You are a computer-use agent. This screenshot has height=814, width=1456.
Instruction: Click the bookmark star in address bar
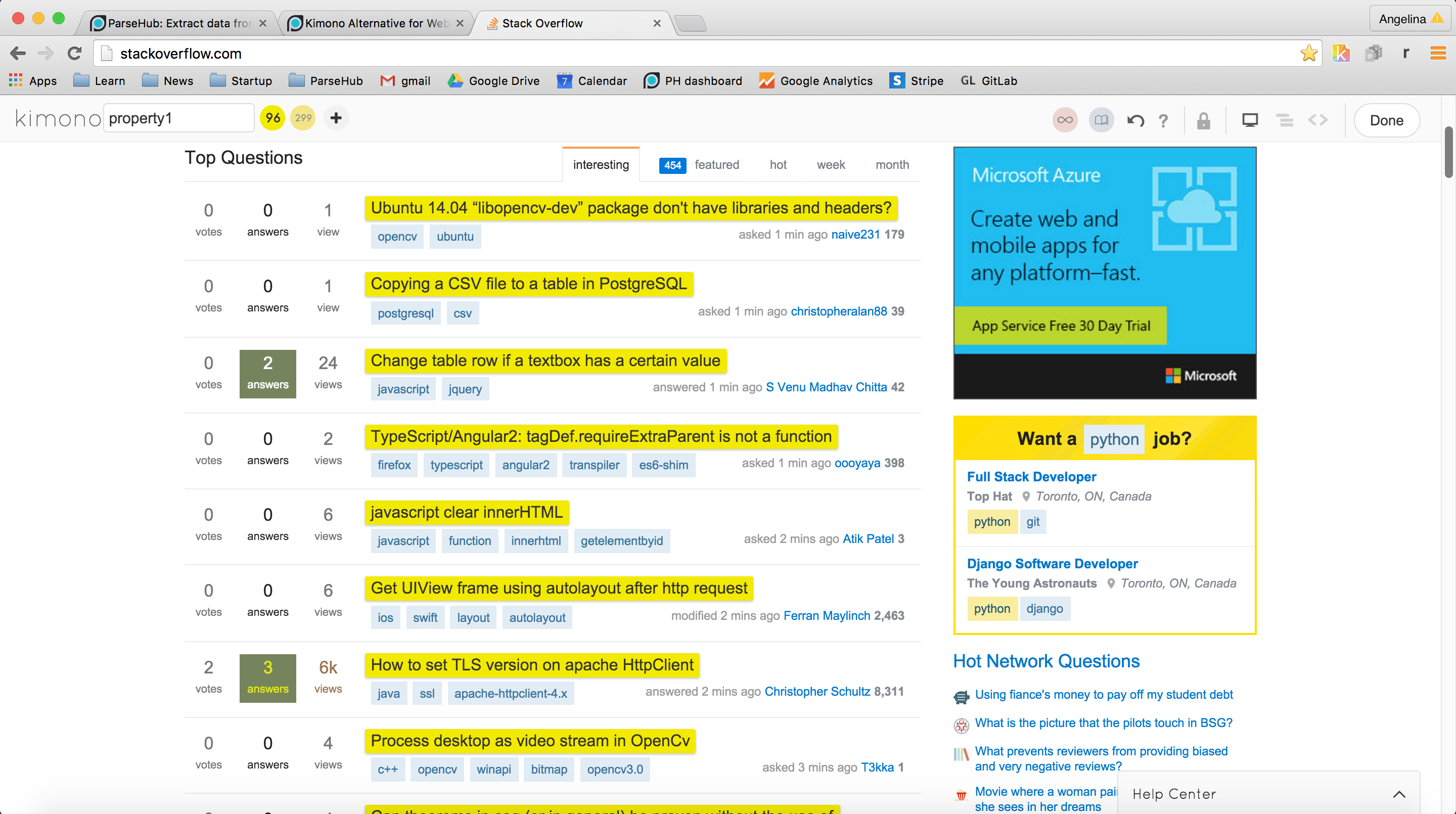coord(1308,53)
